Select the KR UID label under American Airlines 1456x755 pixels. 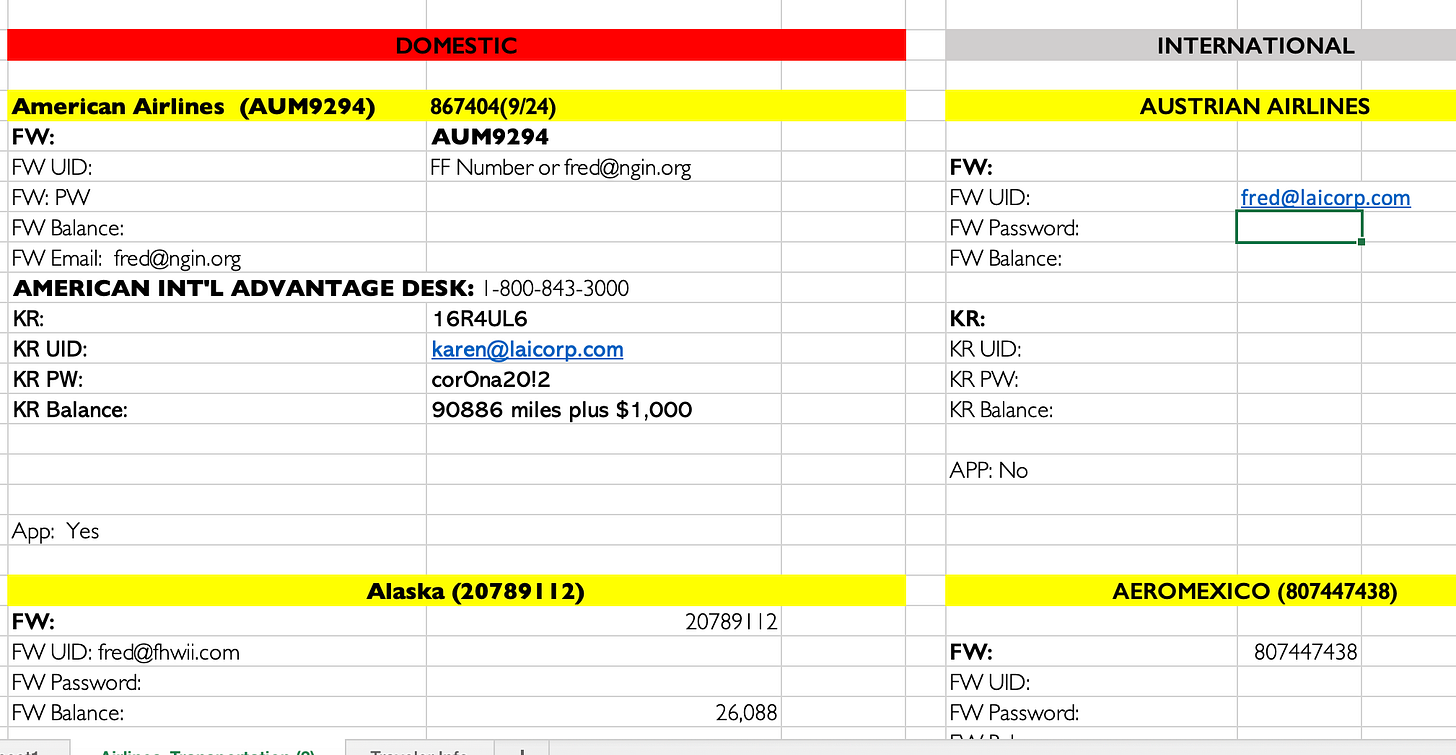(217, 349)
